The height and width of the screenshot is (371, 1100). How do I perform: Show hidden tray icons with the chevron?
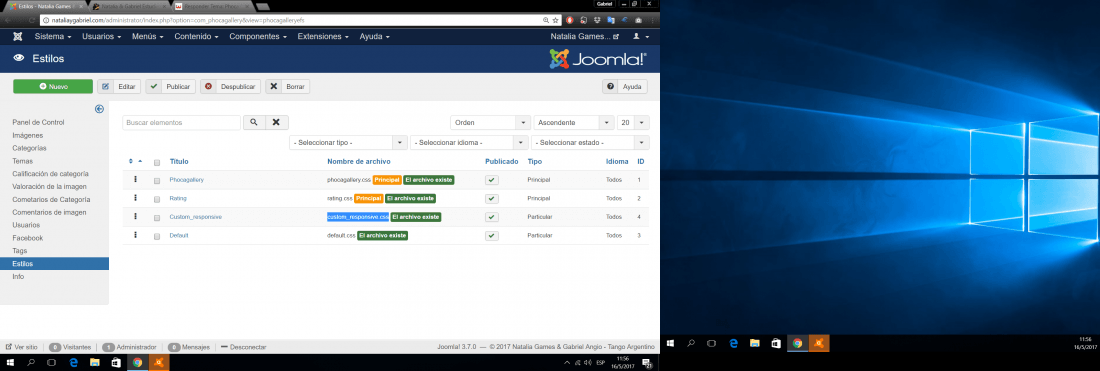(567, 363)
